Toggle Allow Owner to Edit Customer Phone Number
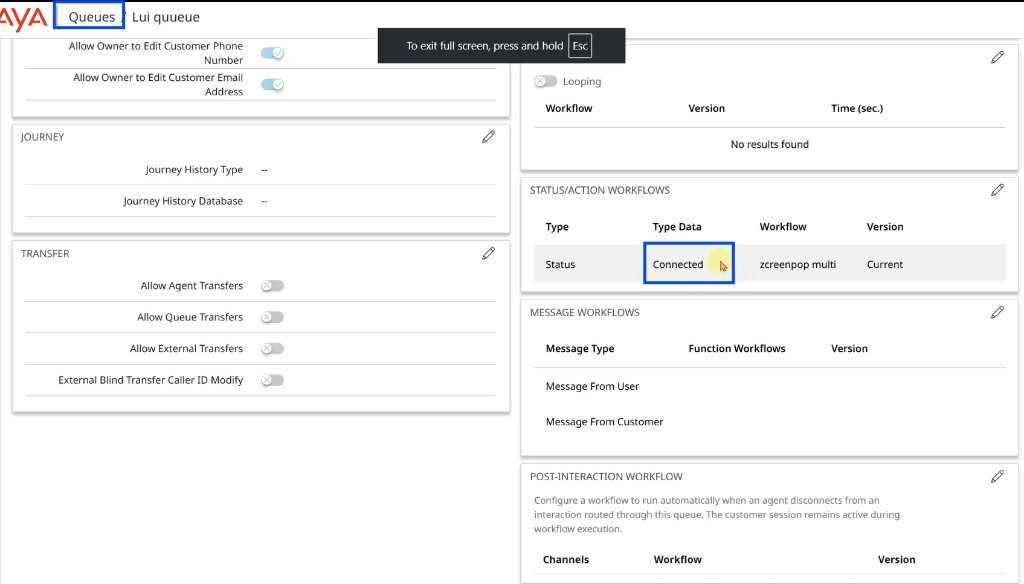Image resolution: width=1024 pixels, height=584 pixels. (x=272, y=53)
